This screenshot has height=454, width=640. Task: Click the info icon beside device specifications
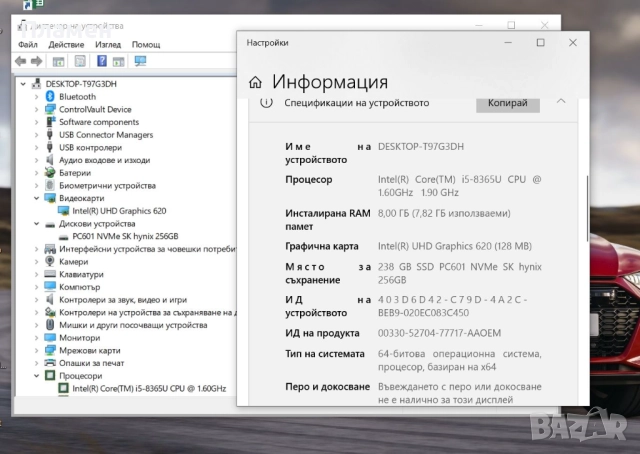pyautogui.click(x=266, y=102)
